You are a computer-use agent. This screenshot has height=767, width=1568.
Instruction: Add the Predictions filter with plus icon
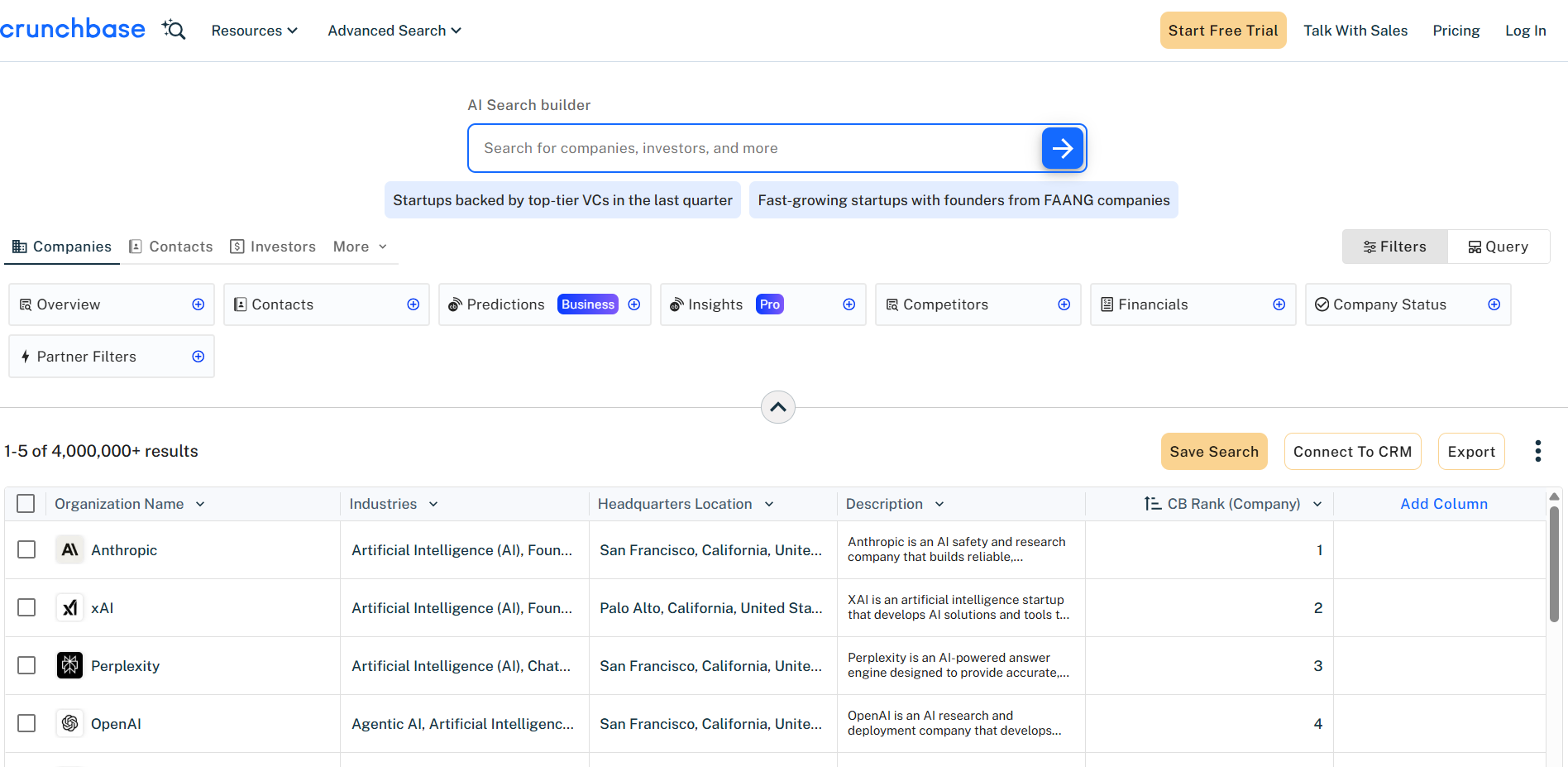pos(634,304)
